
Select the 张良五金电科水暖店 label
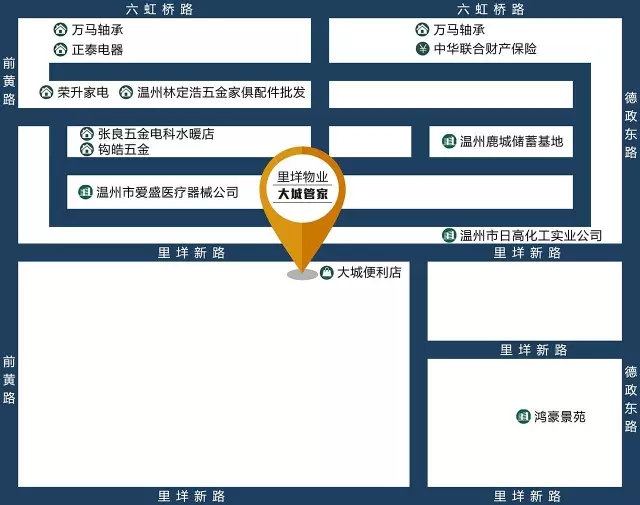(x=156, y=133)
